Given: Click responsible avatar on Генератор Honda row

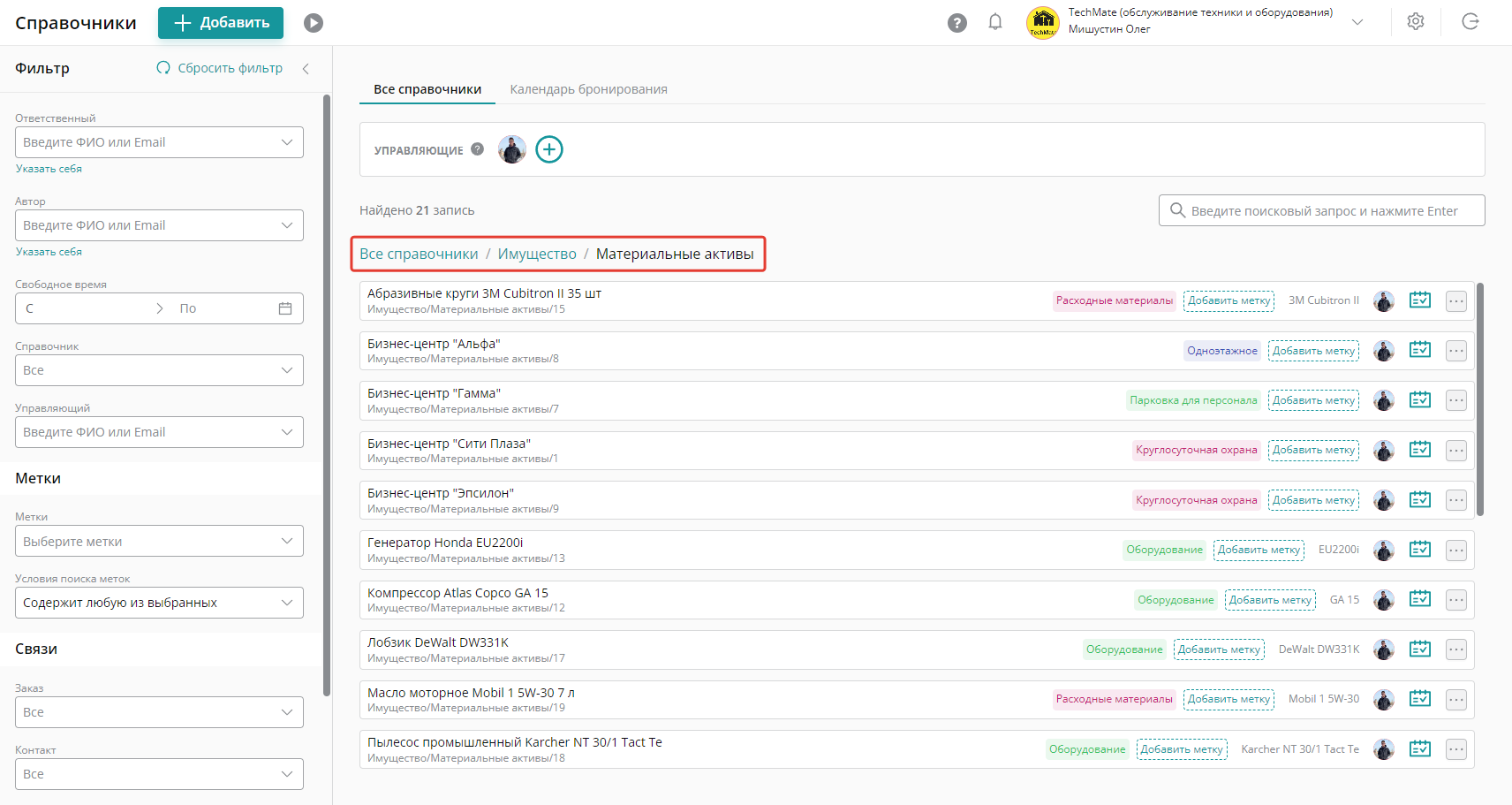Looking at the screenshot, I should [x=1384, y=550].
